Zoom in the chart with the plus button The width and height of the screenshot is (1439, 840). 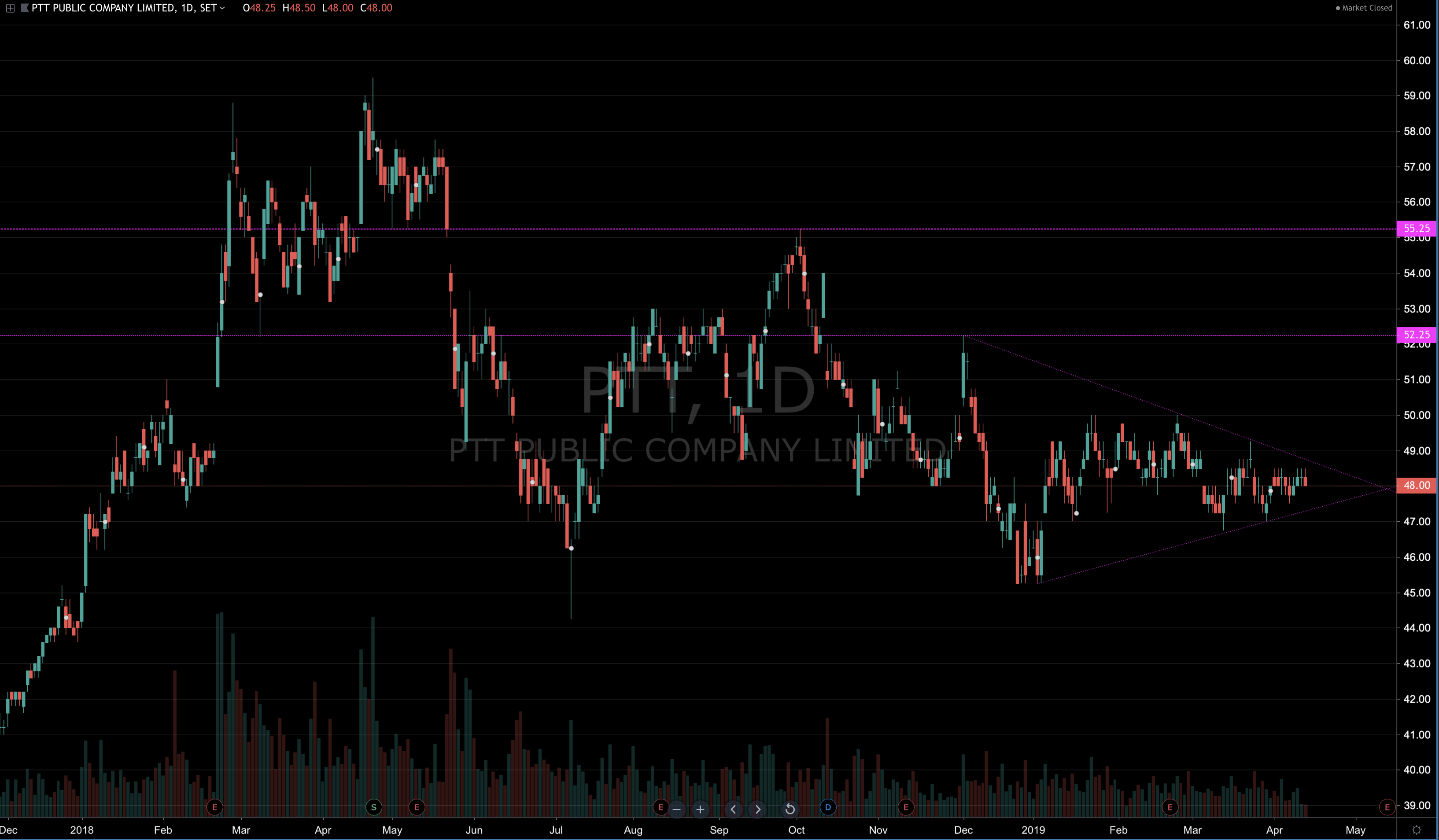pyautogui.click(x=700, y=809)
